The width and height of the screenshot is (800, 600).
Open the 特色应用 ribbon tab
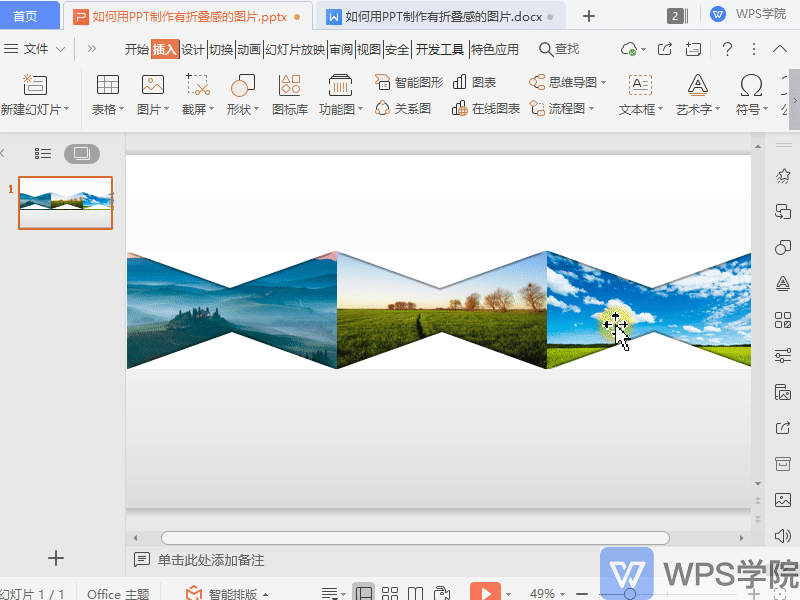(x=494, y=49)
